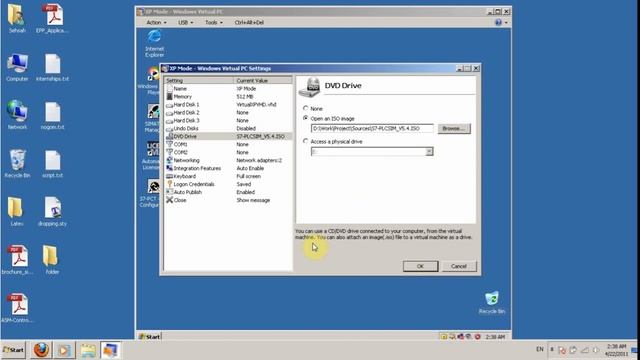Click the Current Value column header
640x360 pixels.
click(263, 80)
